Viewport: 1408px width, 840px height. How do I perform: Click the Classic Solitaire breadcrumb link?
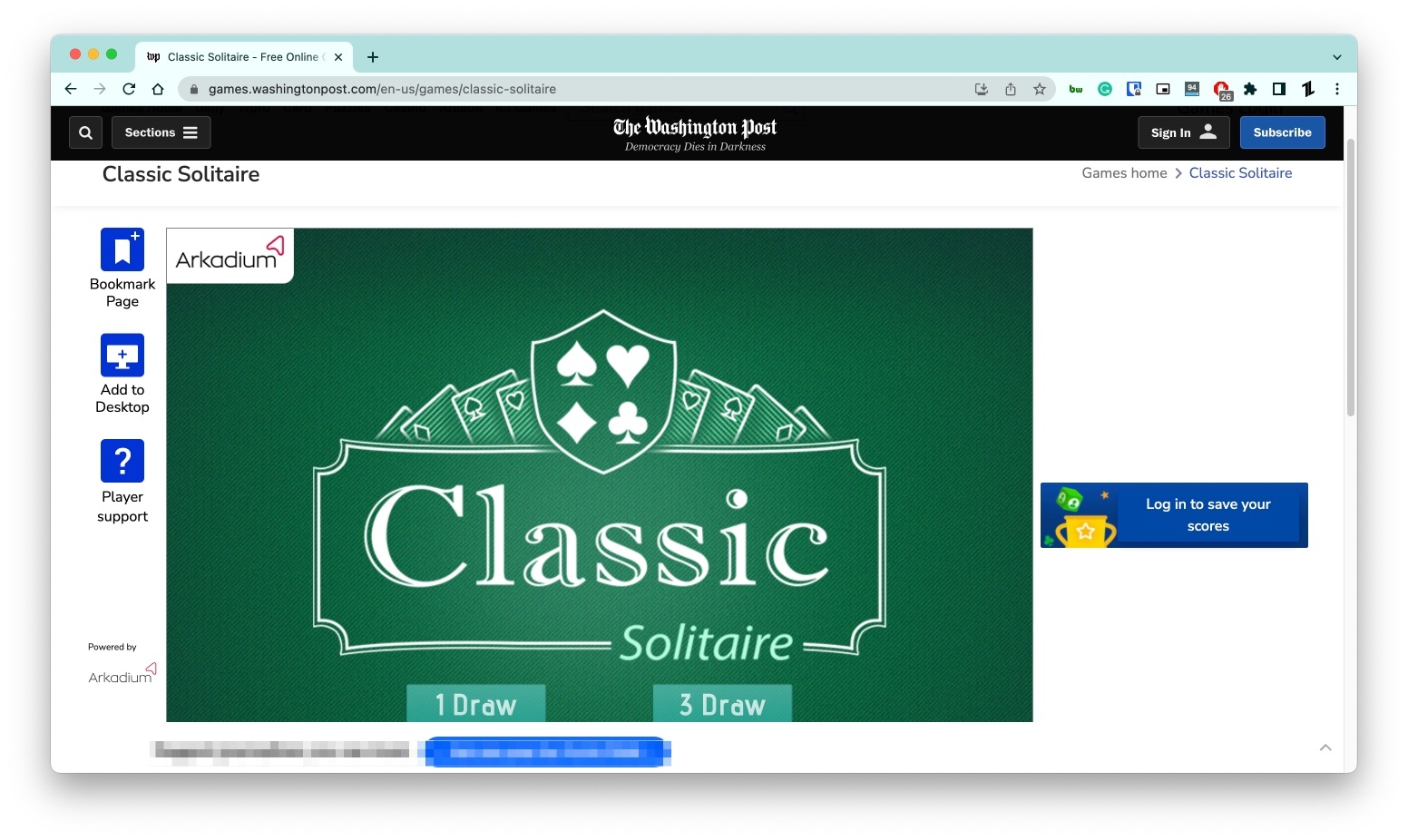point(1240,173)
